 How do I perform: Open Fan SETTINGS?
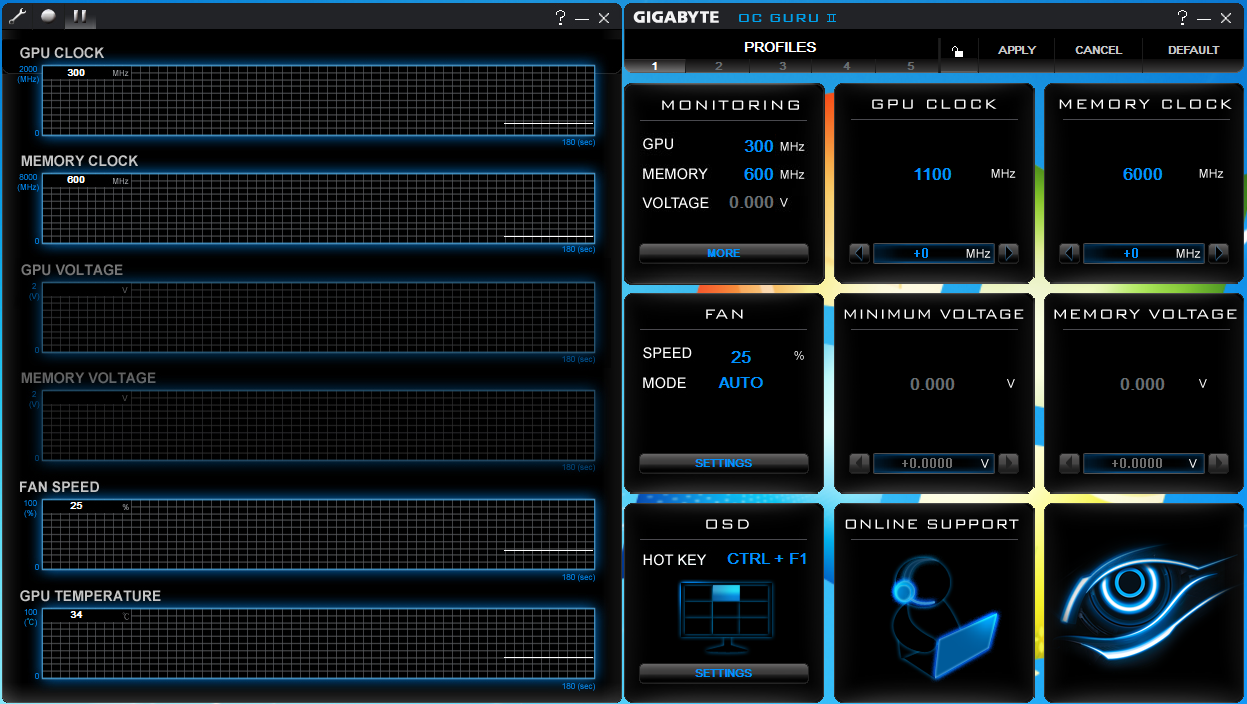723,464
